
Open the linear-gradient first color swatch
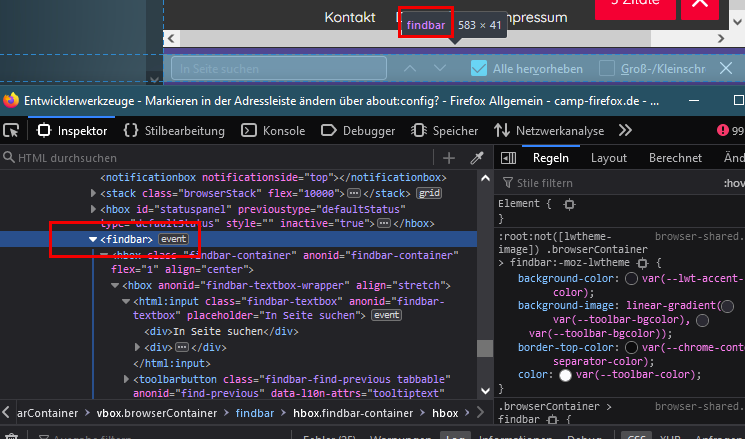[x=727, y=306]
